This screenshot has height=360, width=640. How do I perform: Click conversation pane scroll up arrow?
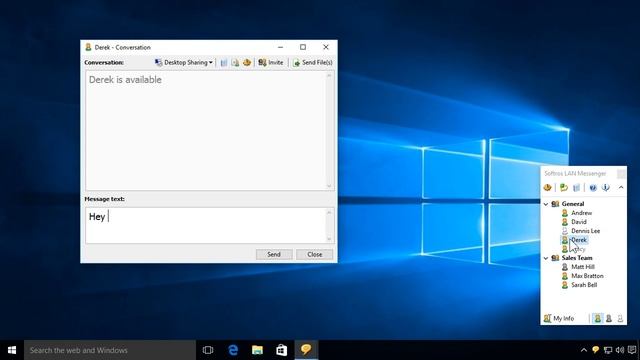pyautogui.click(x=329, y=76)
